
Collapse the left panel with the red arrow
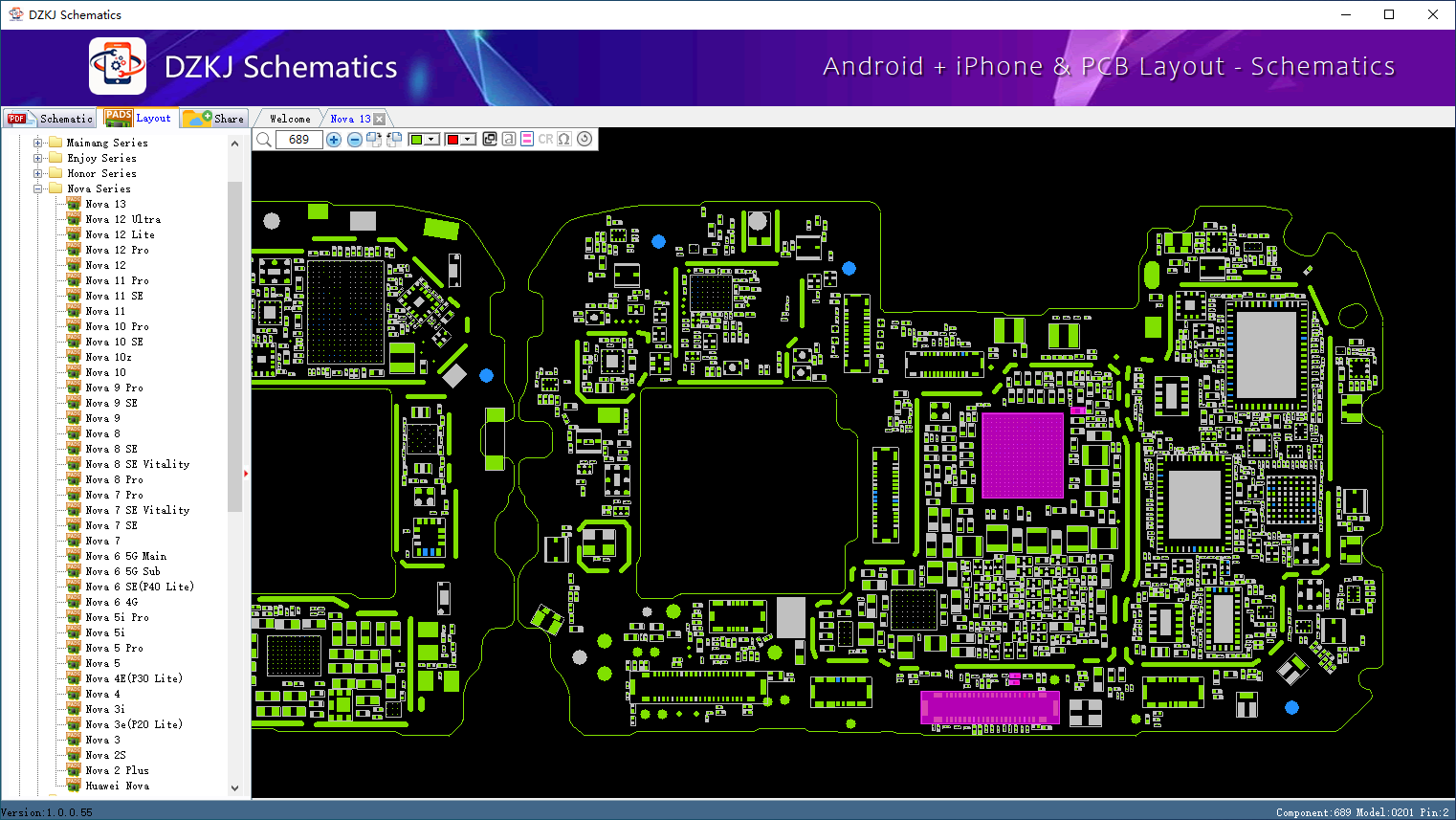click(246, 473)
